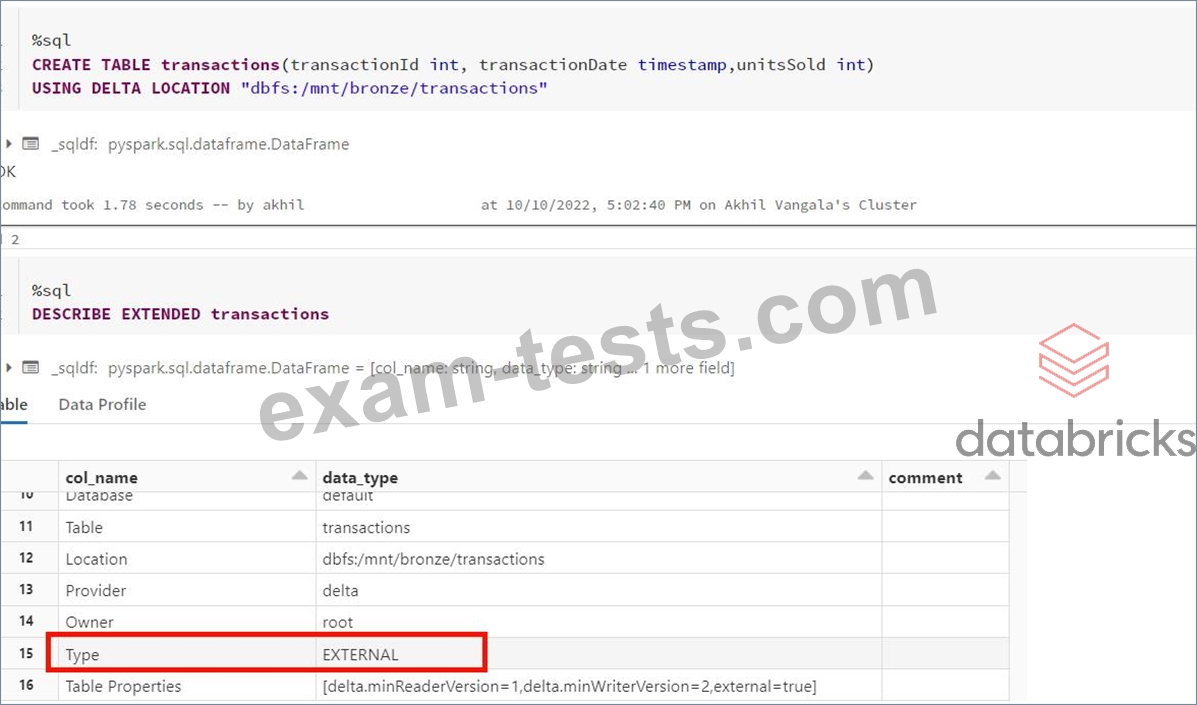
Task: Select the Table Properties value cell
Action: click(x=568, y=686)
